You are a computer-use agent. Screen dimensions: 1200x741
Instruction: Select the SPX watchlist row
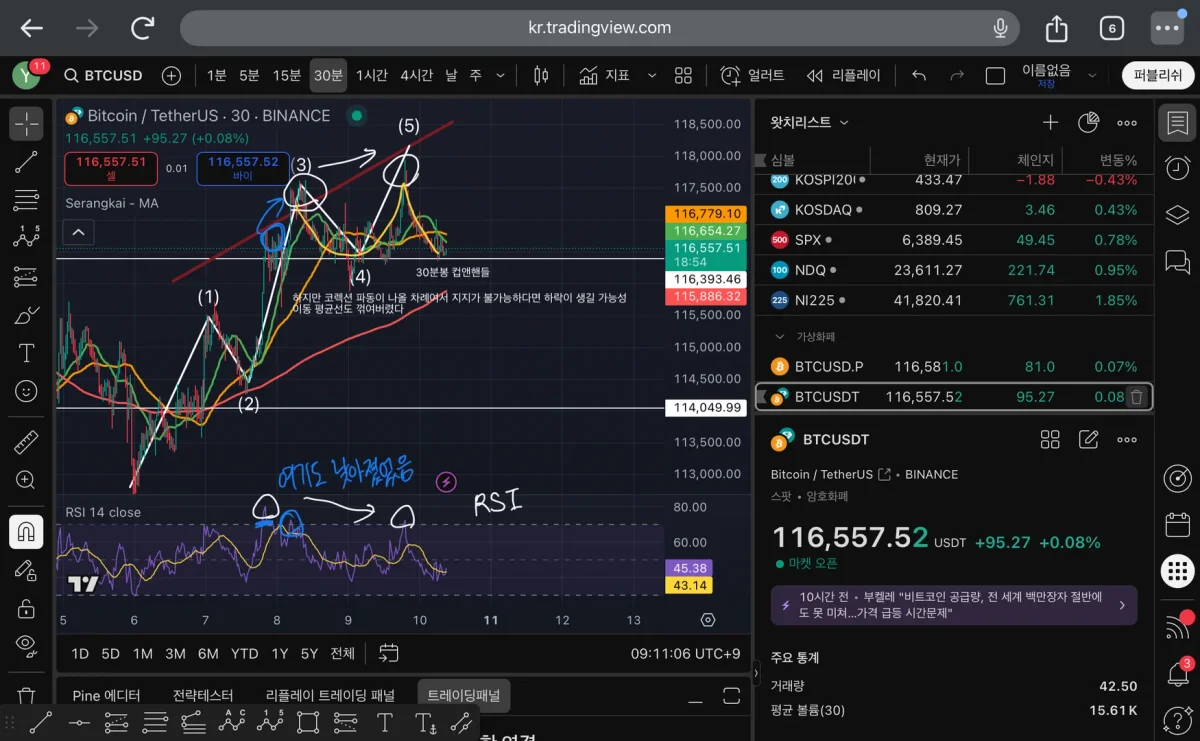[954, 240]
